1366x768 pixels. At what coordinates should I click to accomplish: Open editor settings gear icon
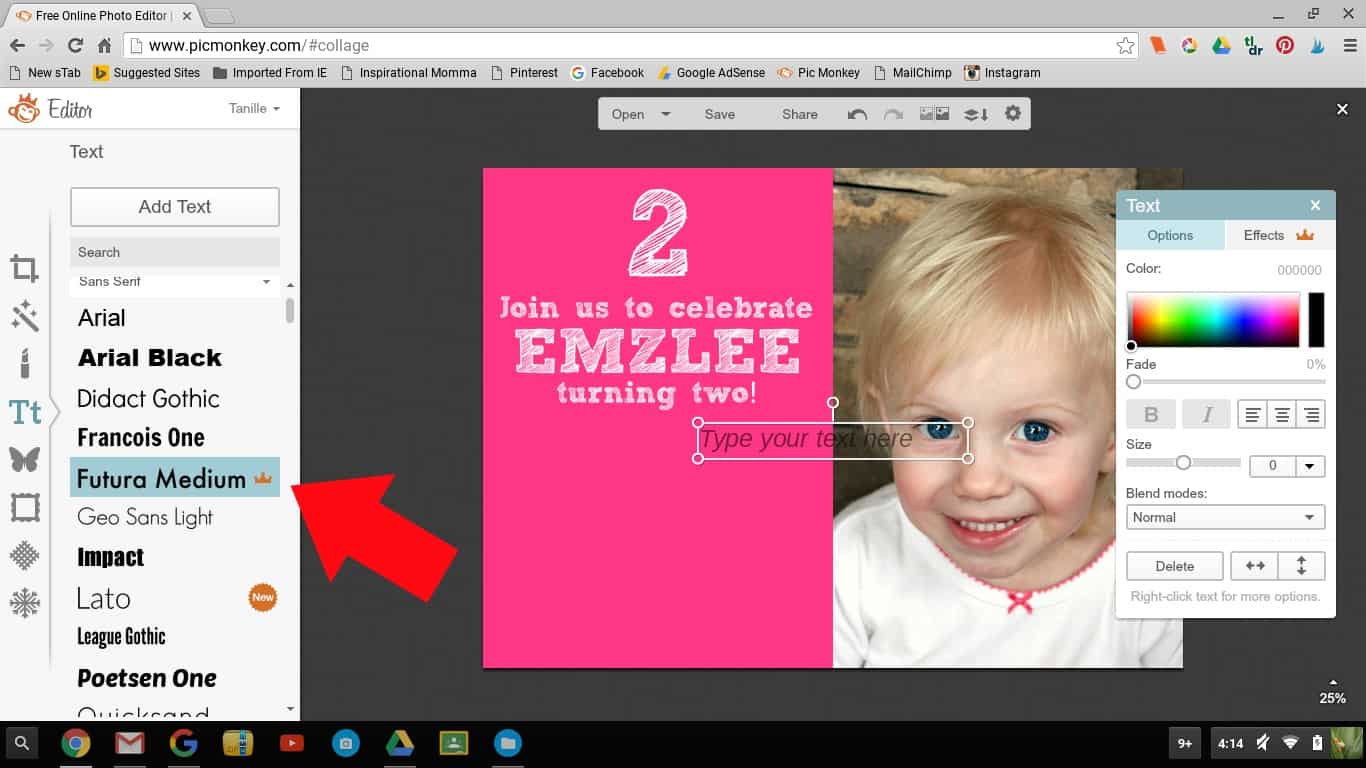(x=1013, y=114)
